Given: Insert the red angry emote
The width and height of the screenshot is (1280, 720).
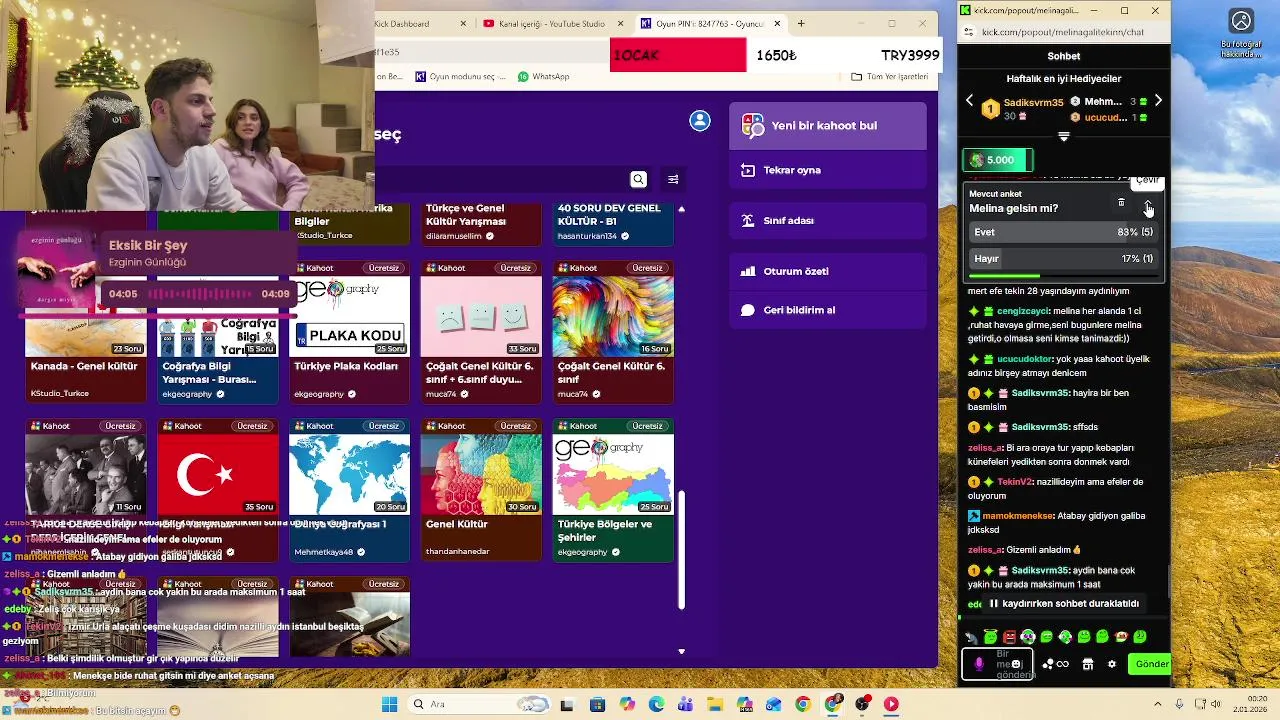Looking at the screenshot, I should [x=1009, y=637].
